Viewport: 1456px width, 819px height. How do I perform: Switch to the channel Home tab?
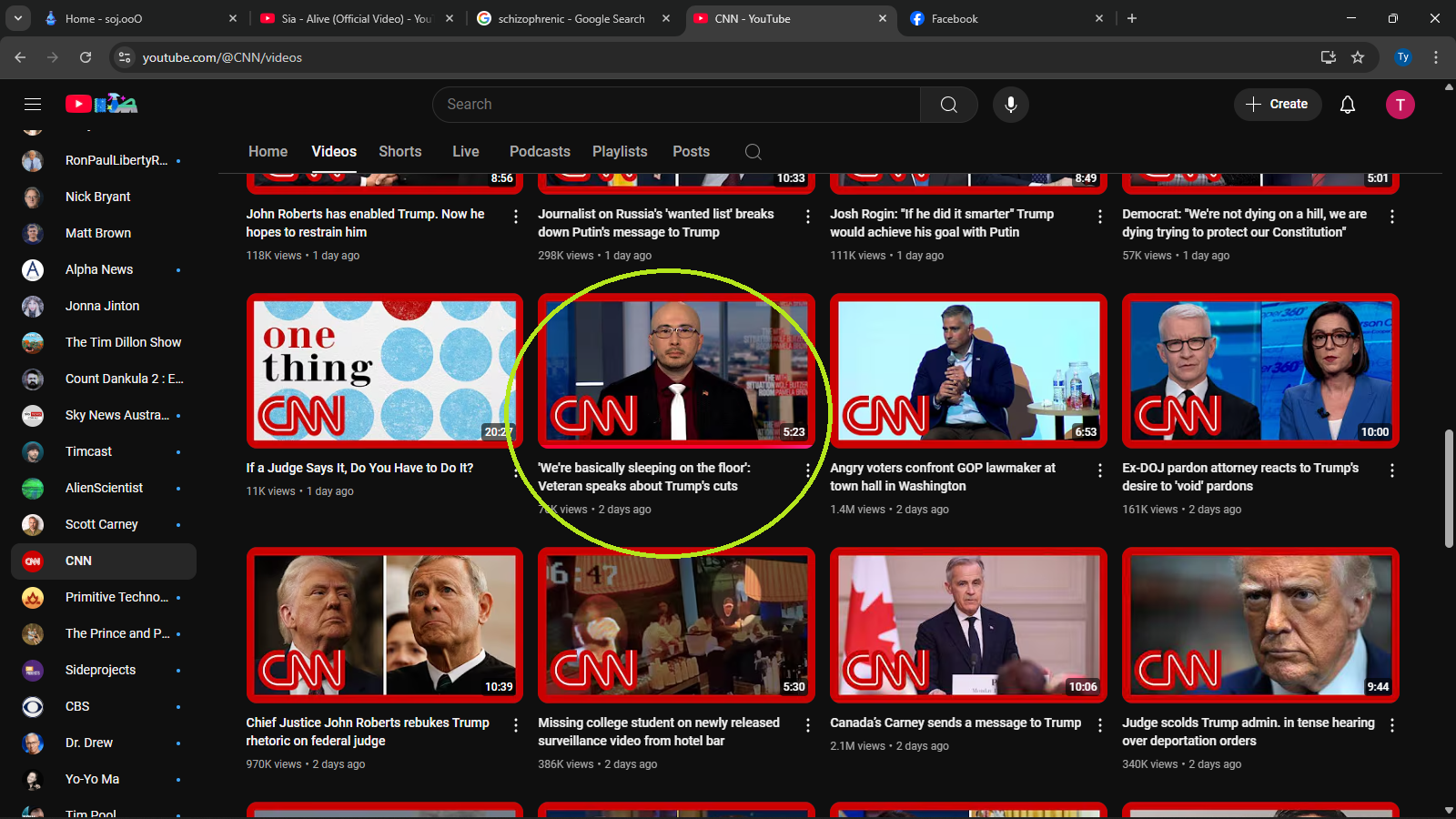[x=268, y=152]
